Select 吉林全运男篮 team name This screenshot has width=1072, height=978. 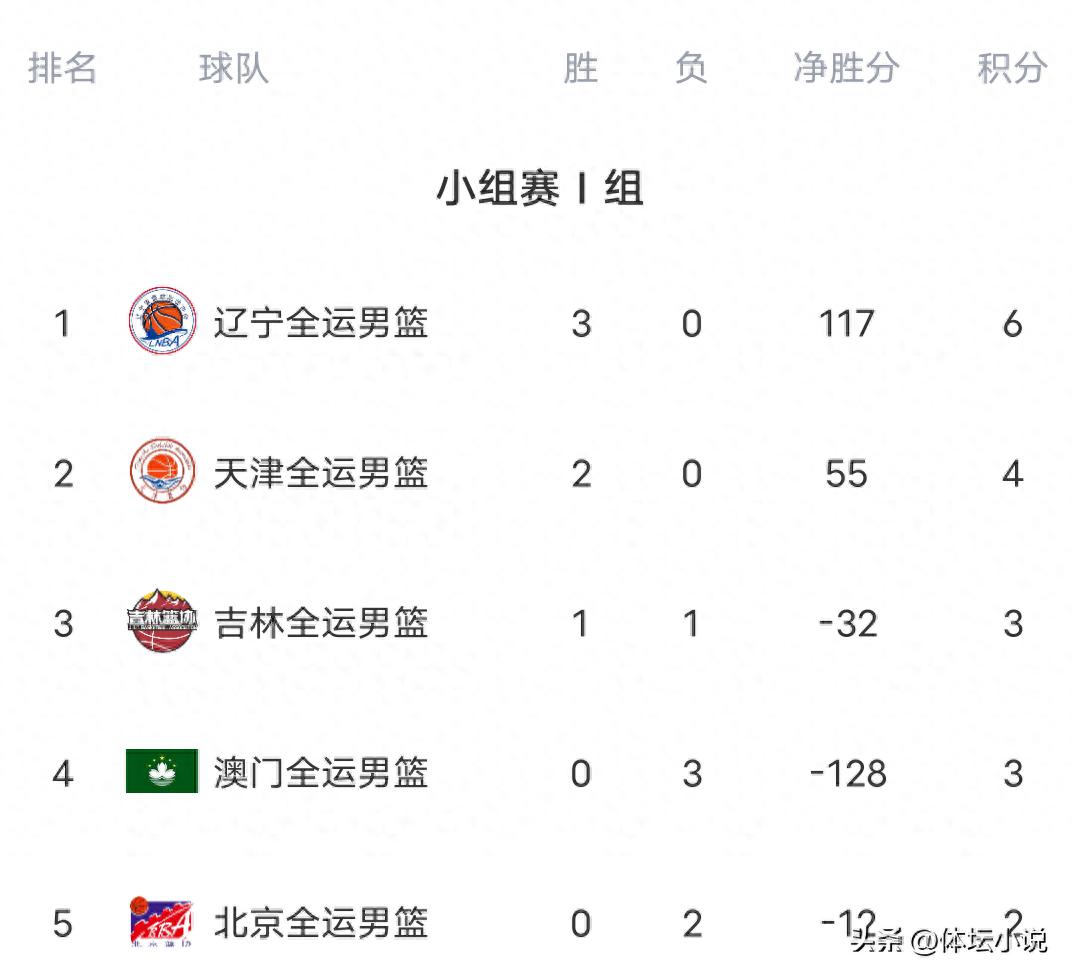click(x=320, y=623)
